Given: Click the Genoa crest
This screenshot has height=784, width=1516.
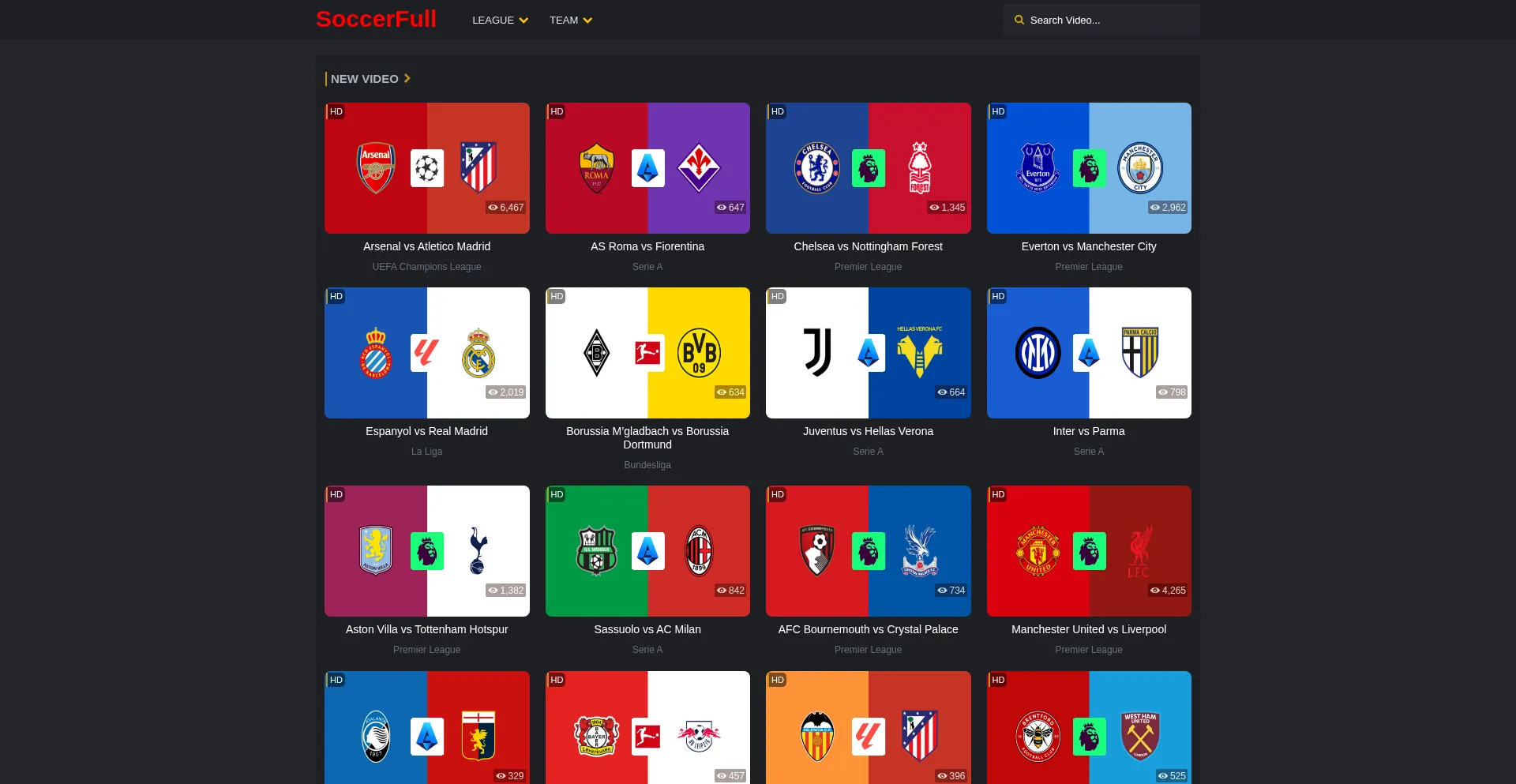Looking at the screenshot, I should click(x=478, y=737).
